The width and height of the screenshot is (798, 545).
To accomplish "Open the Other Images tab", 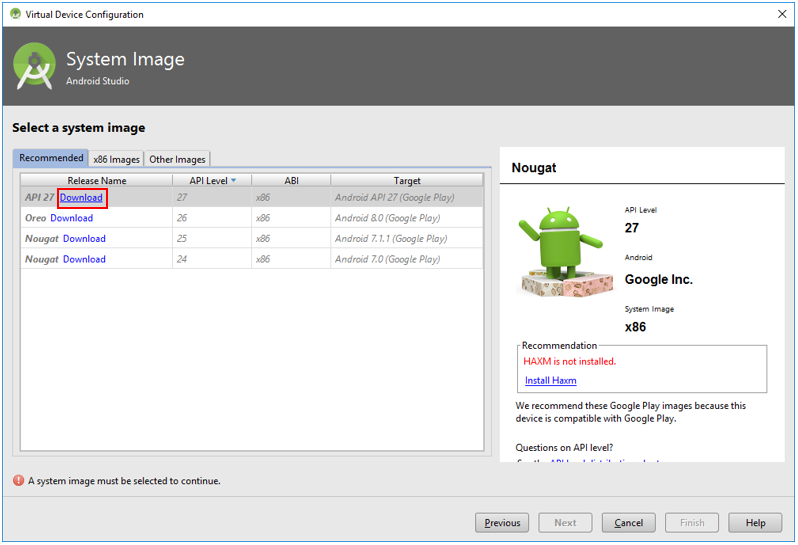I will point(177,159).
